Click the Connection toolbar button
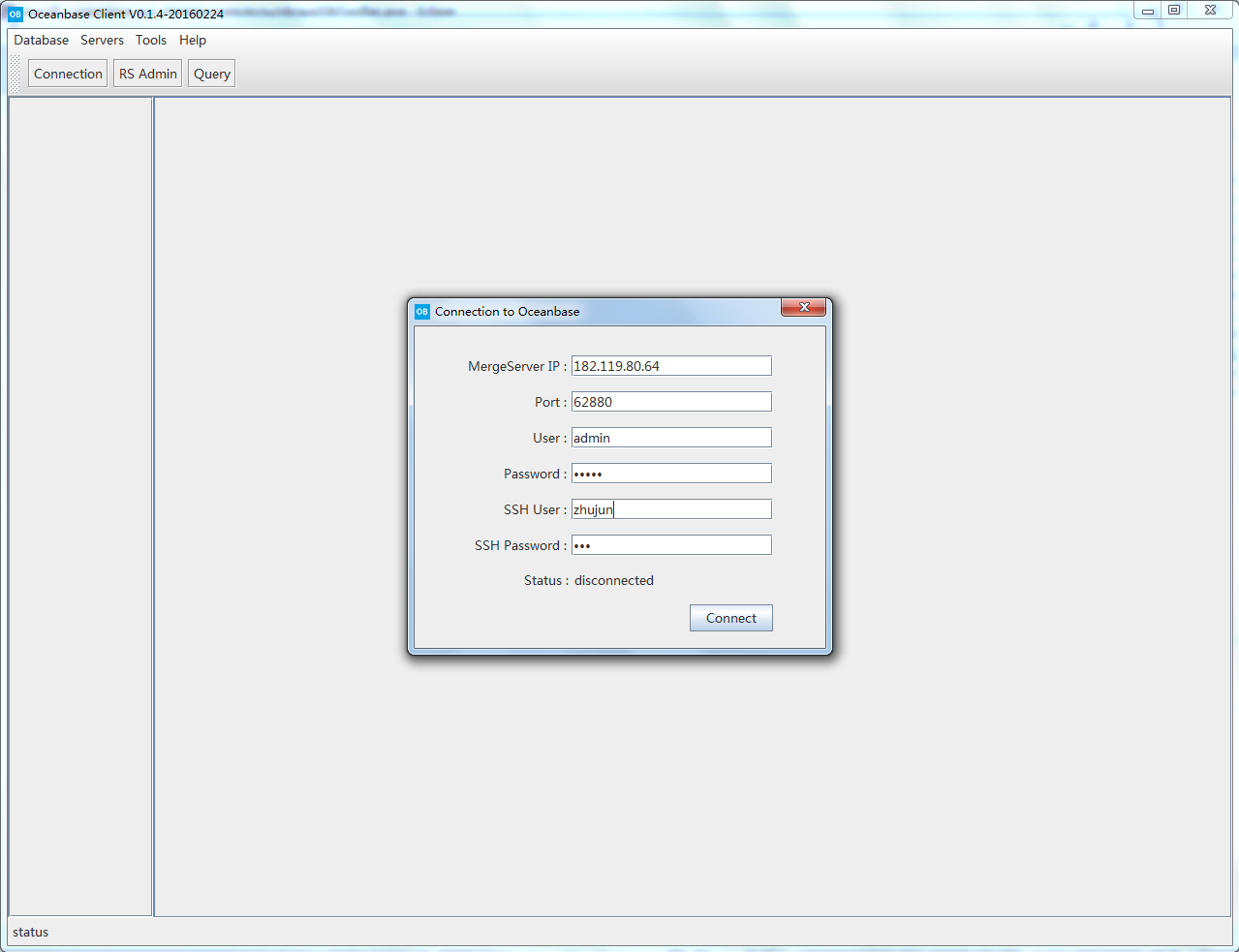 click(x=68, y=74)
